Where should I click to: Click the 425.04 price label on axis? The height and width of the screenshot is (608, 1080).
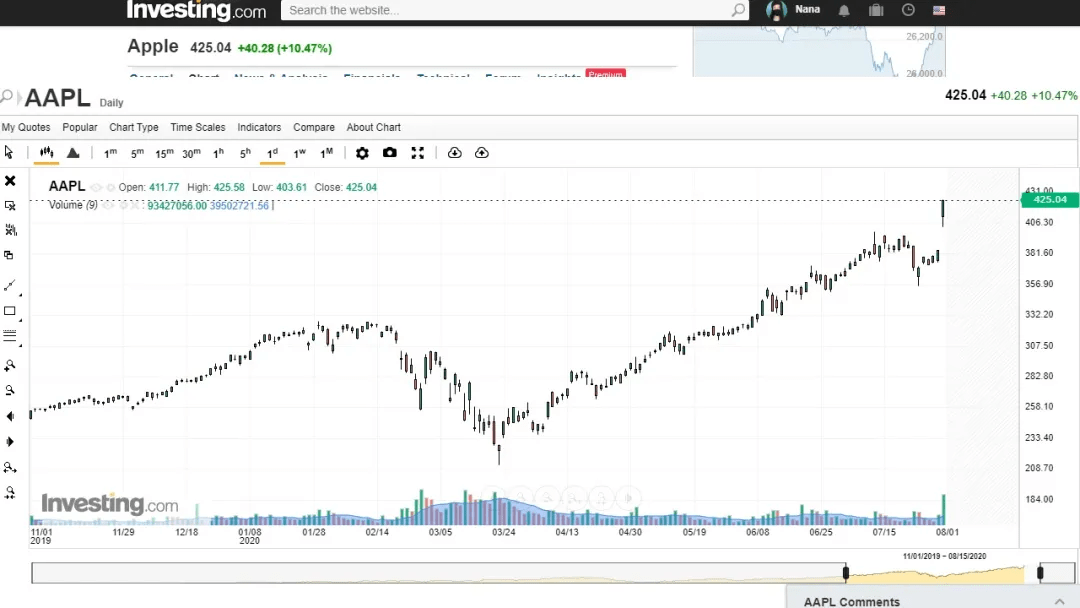tap(1050, 200)
